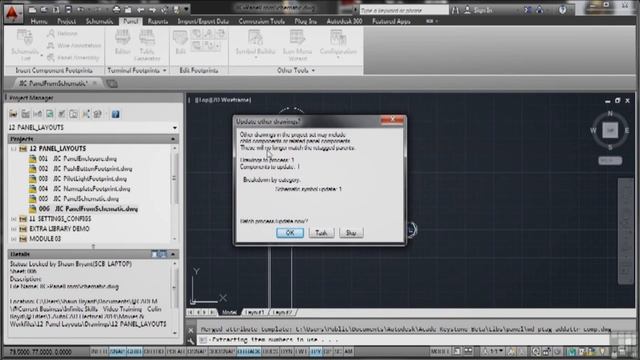The width and height of the screenshot is (640, 360).
Task: Collapse the Details section header arrow
Action: [x=173, y=254]
